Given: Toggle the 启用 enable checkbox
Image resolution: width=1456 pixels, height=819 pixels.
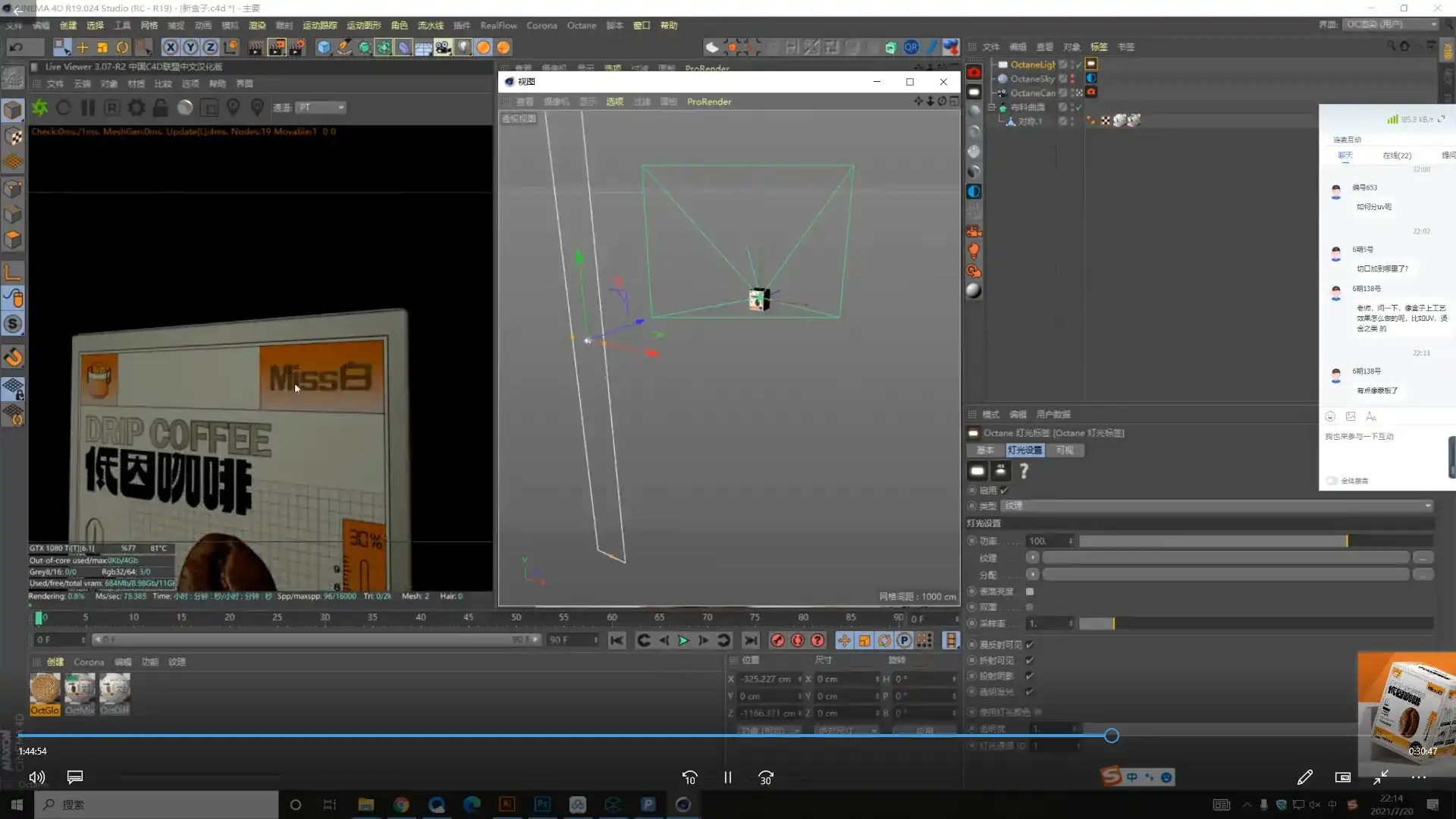Looking at the screenshot, I should point(1004,491).
